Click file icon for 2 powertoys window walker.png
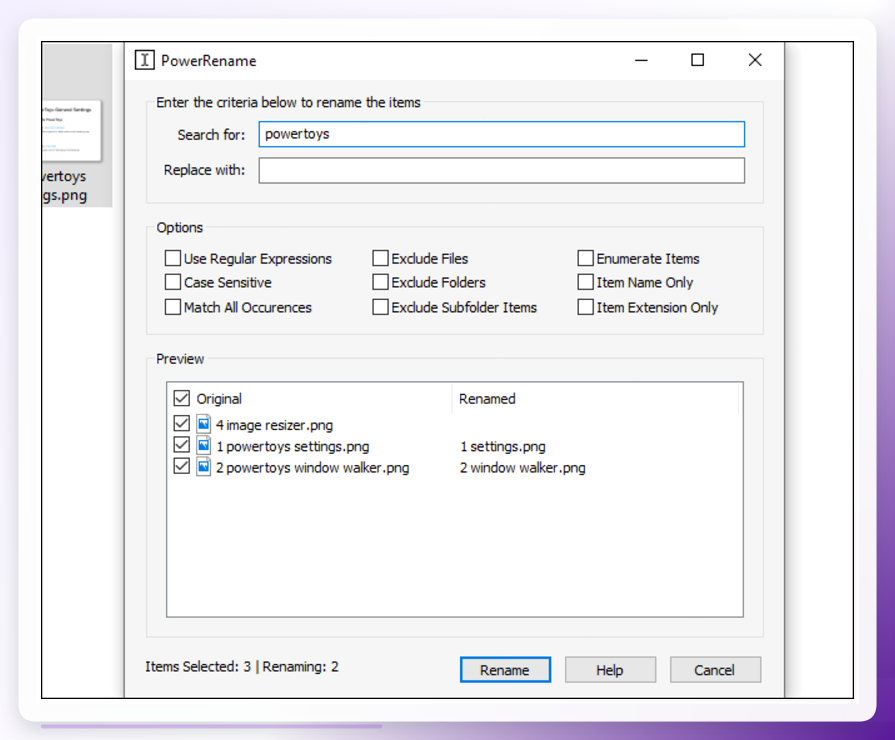This screenshot has height=740, width=895. pos(204,466)
